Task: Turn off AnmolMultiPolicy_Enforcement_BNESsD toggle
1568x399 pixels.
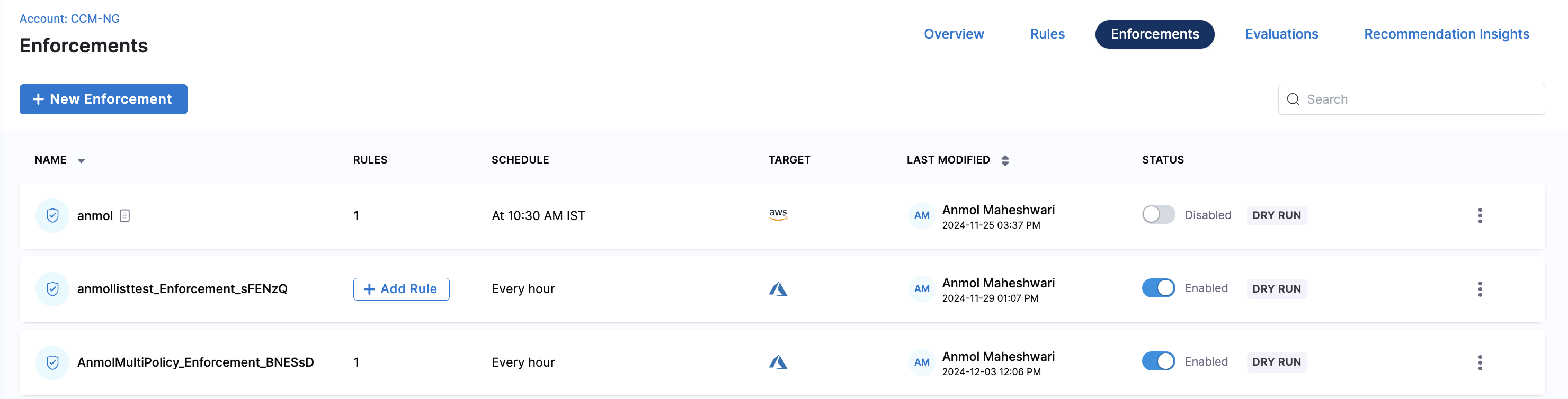Action: click(x=1158, y=361)
